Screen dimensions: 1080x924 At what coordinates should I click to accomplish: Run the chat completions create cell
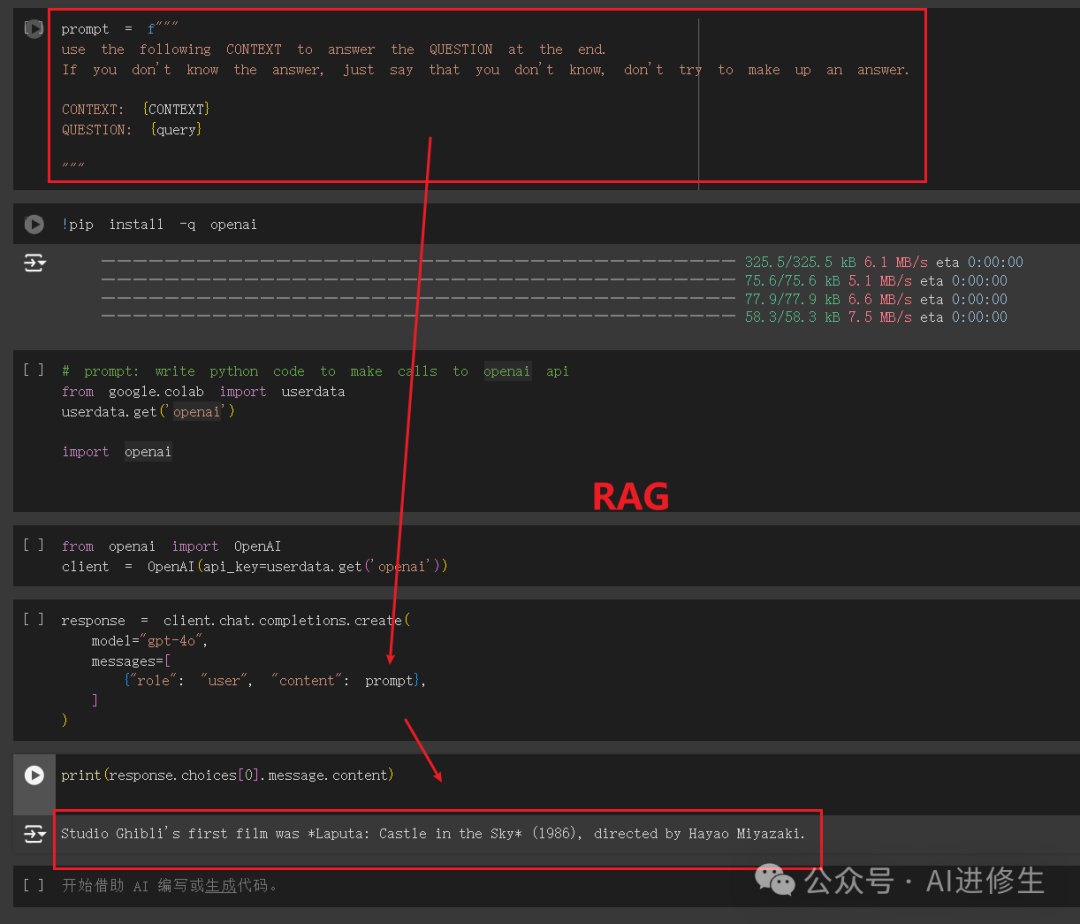click(x=34, y=620)
